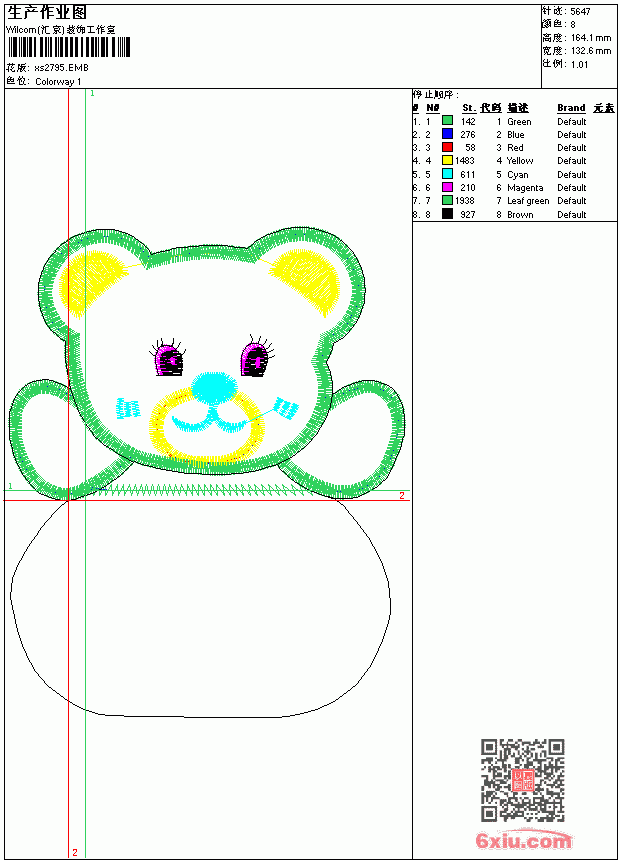Click the Colorway 1 label
This screenshot has height=860, width=620.
pos(58,81)
